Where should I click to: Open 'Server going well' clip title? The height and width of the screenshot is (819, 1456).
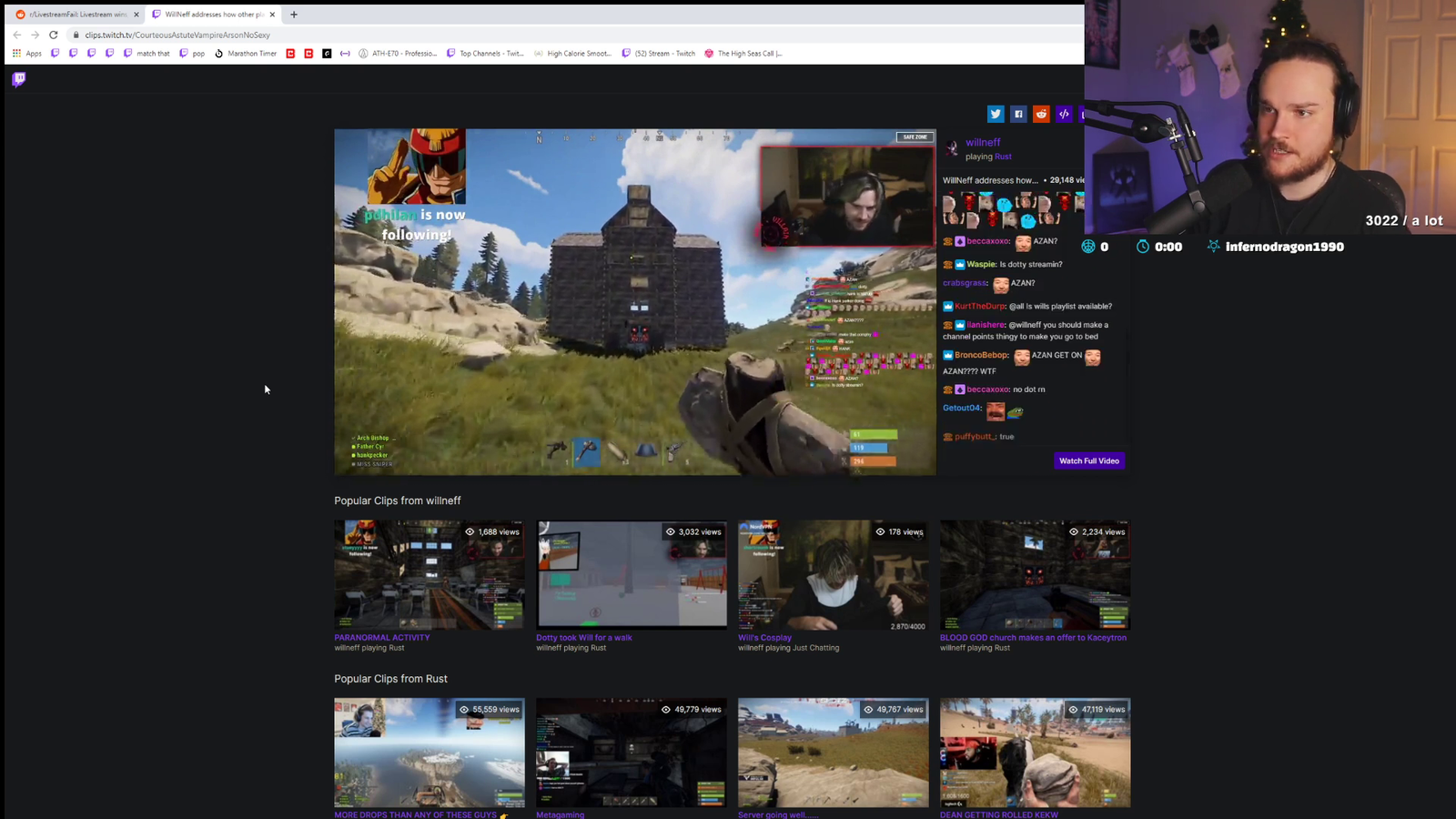778,814
